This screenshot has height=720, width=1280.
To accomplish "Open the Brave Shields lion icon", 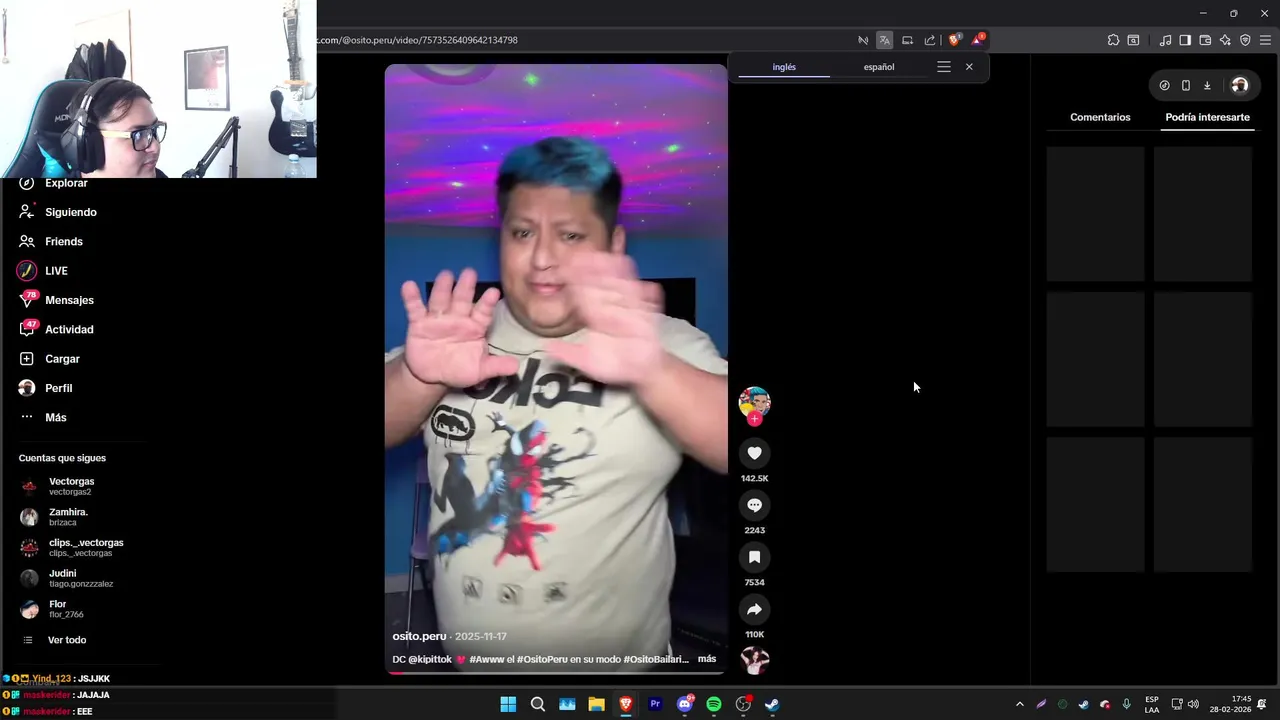I will pyautogui.click(x=954, y=40).
